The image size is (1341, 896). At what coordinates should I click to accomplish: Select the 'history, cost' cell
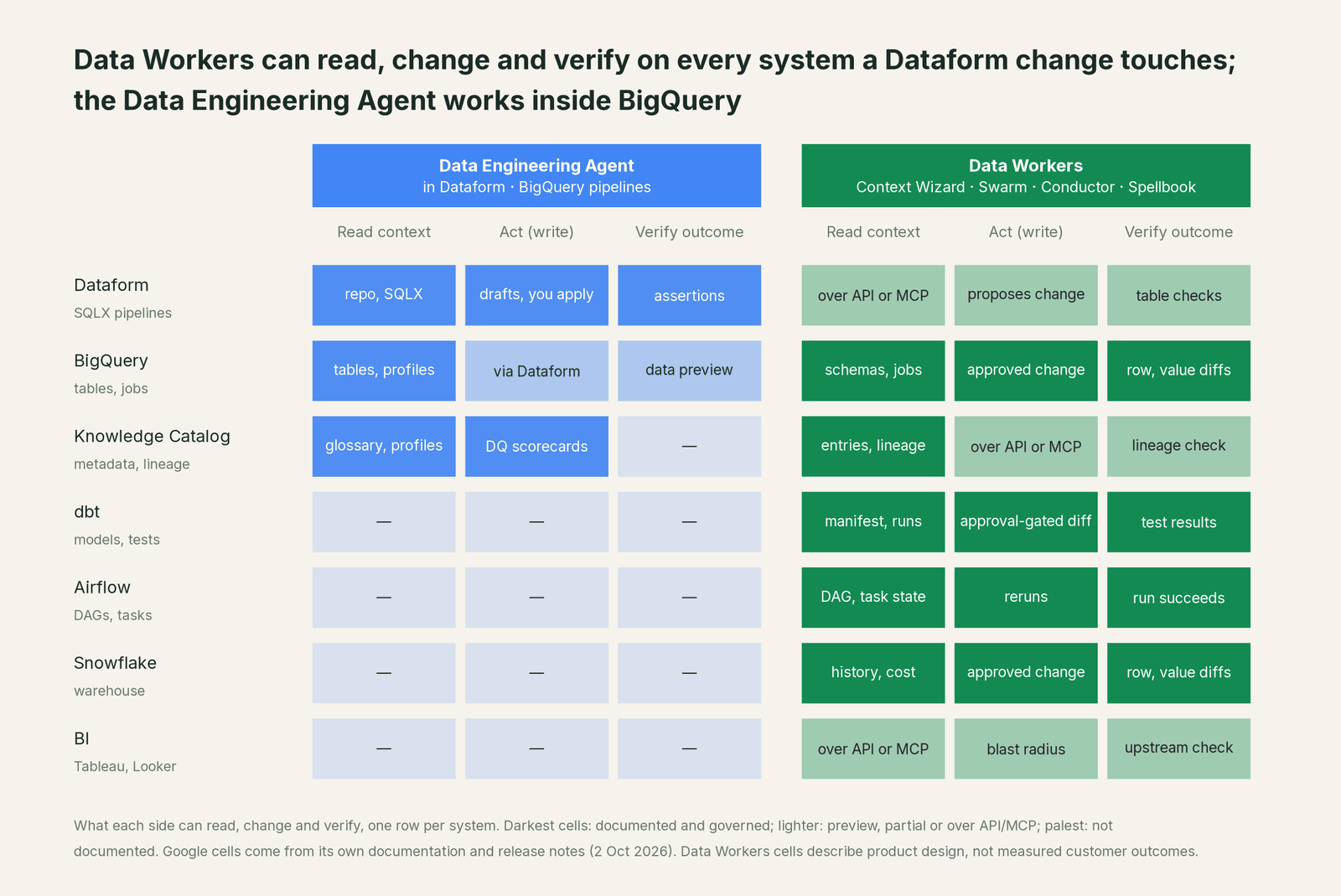pyautogui.click(x=873, y=673)
